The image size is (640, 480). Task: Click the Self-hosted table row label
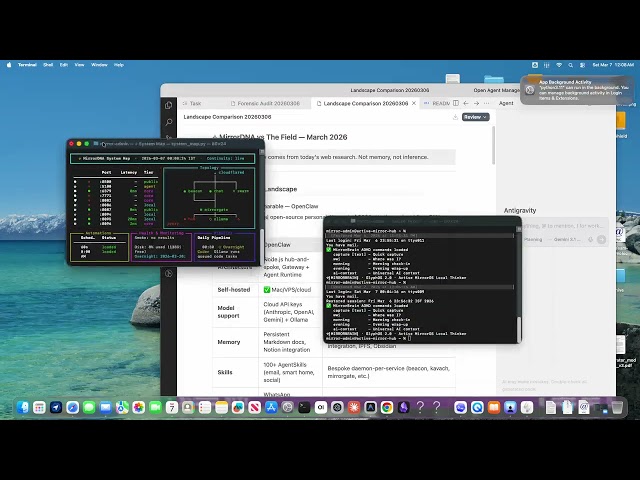click(x=233, y=290)
